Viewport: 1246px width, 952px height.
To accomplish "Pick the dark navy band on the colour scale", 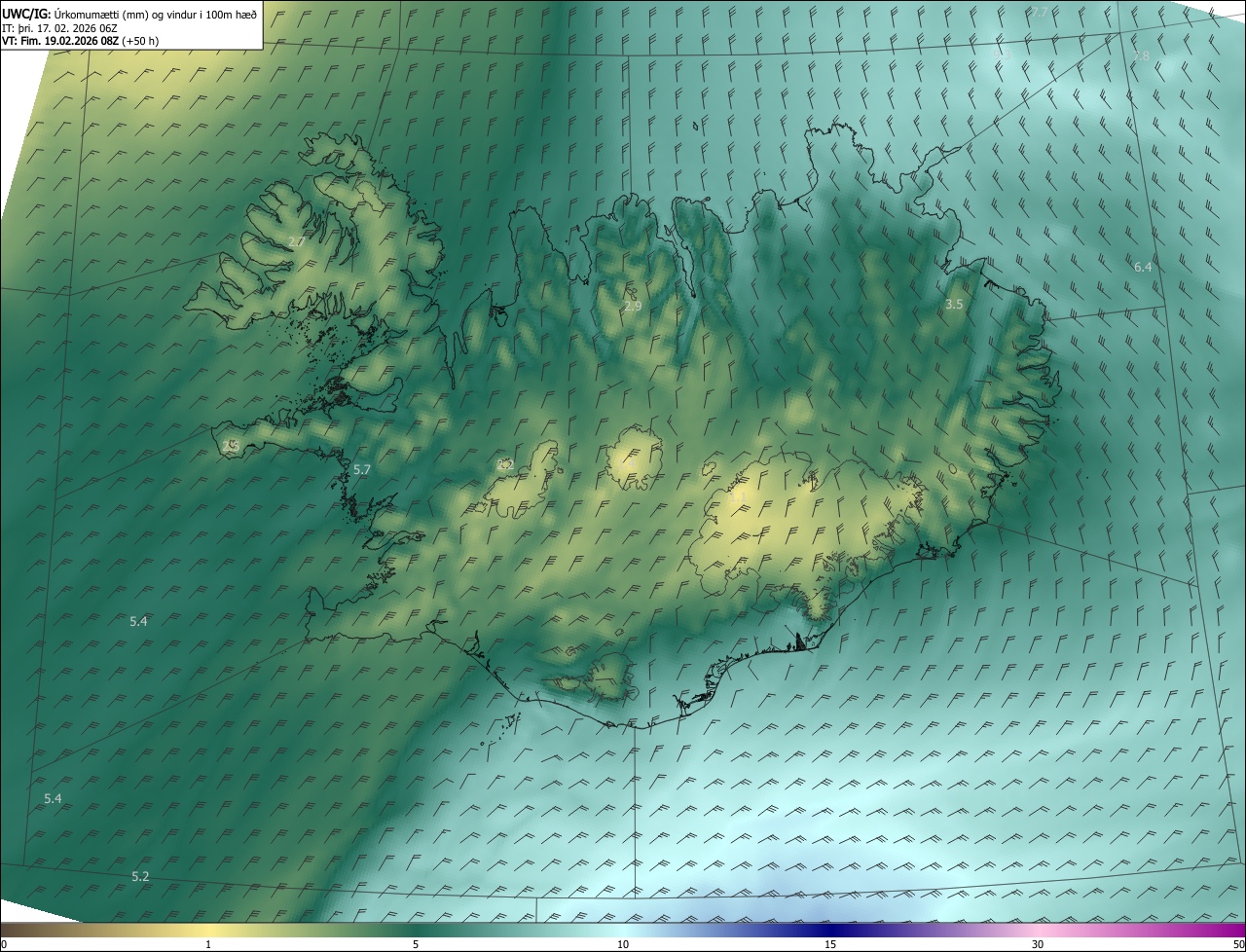I will (x=830, y=931).
